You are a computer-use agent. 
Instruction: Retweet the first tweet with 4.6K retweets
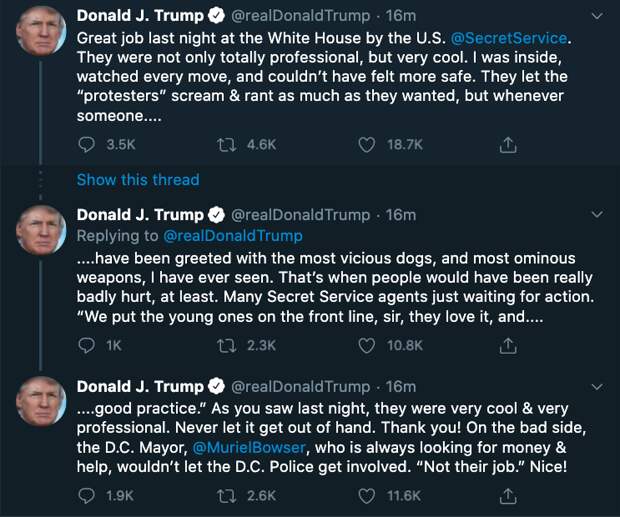(x=227, y=145)
